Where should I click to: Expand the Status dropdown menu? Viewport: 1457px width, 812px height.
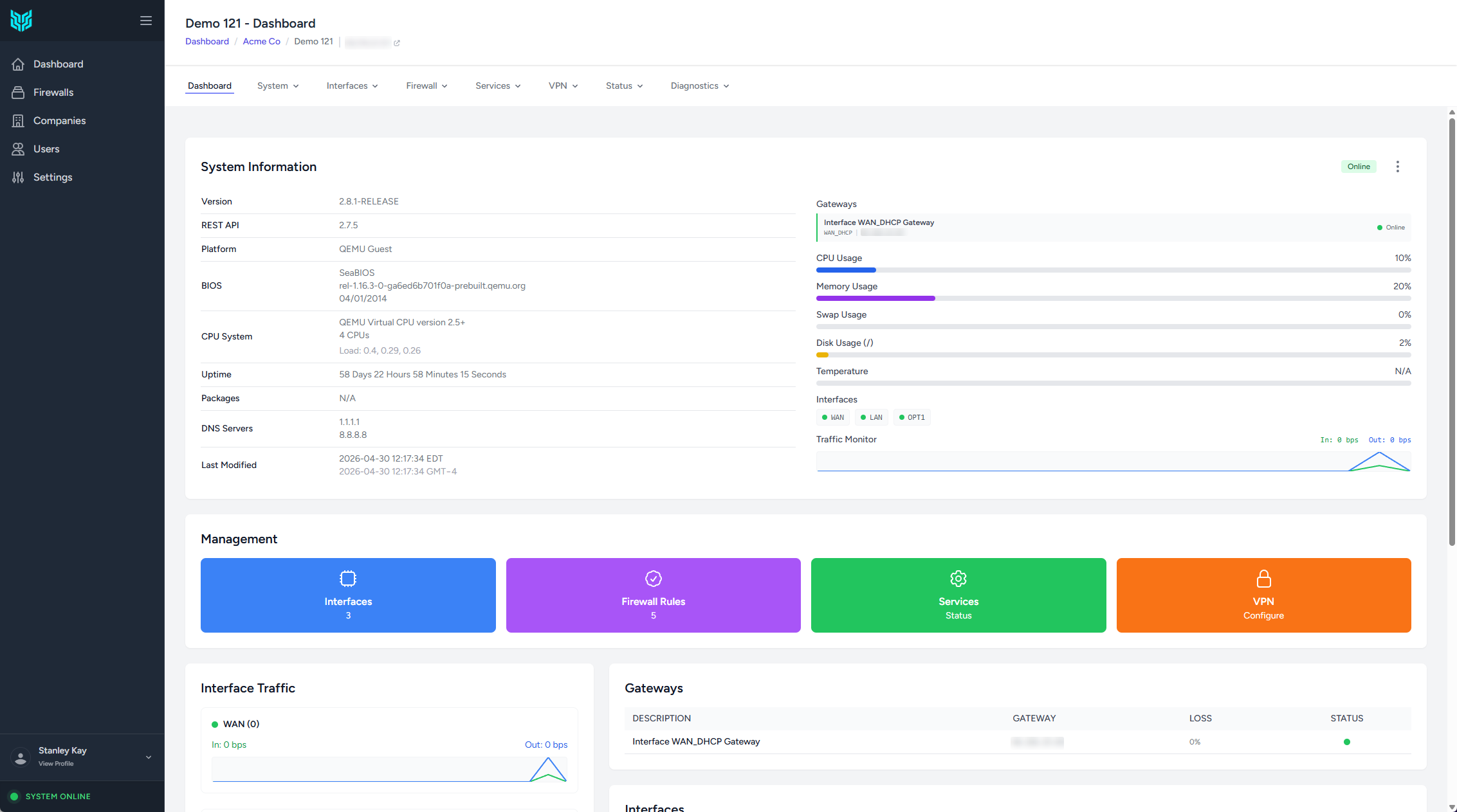point(624,86)
